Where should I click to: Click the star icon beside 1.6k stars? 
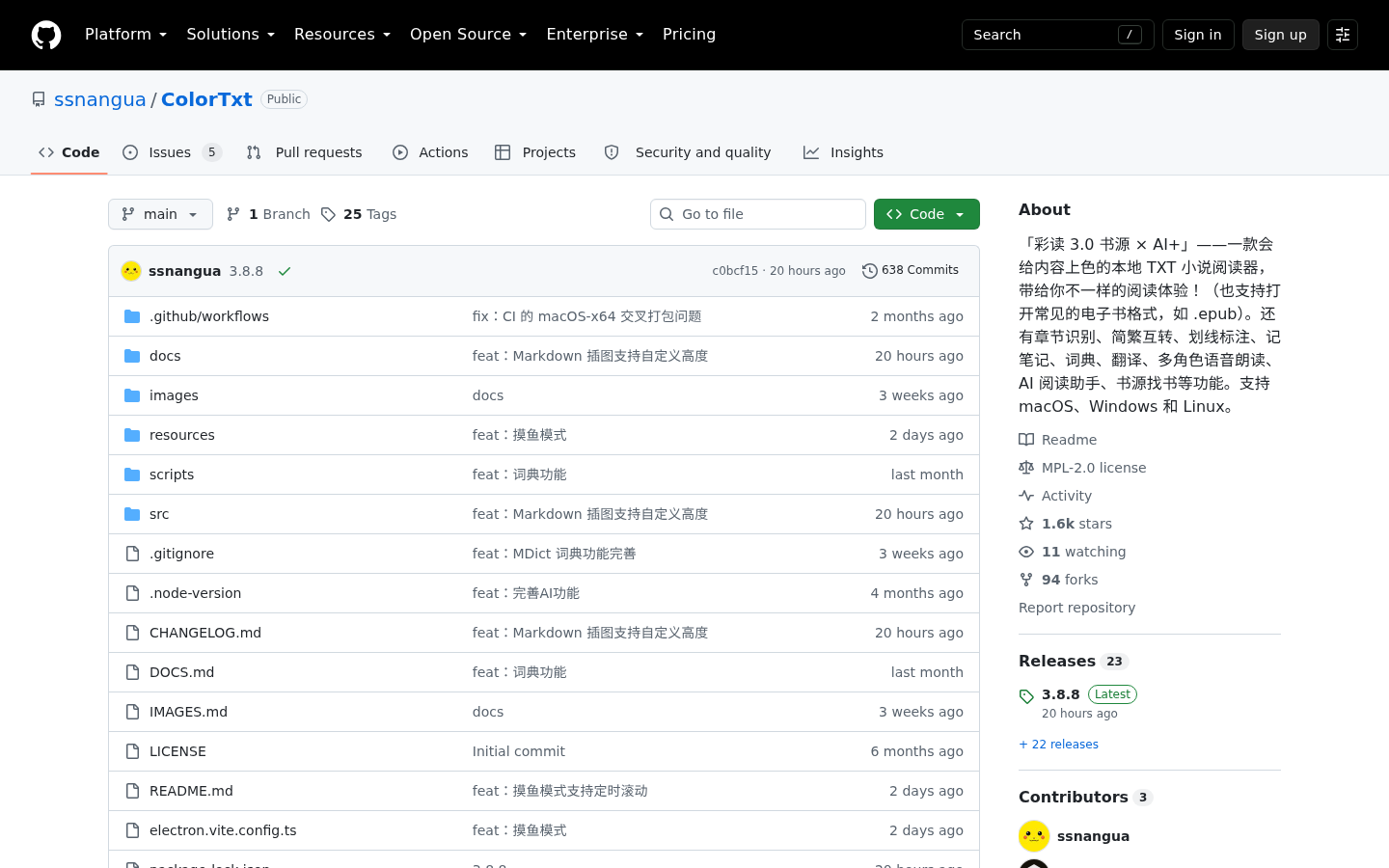pyautogui.click(x=1026, y=524)
